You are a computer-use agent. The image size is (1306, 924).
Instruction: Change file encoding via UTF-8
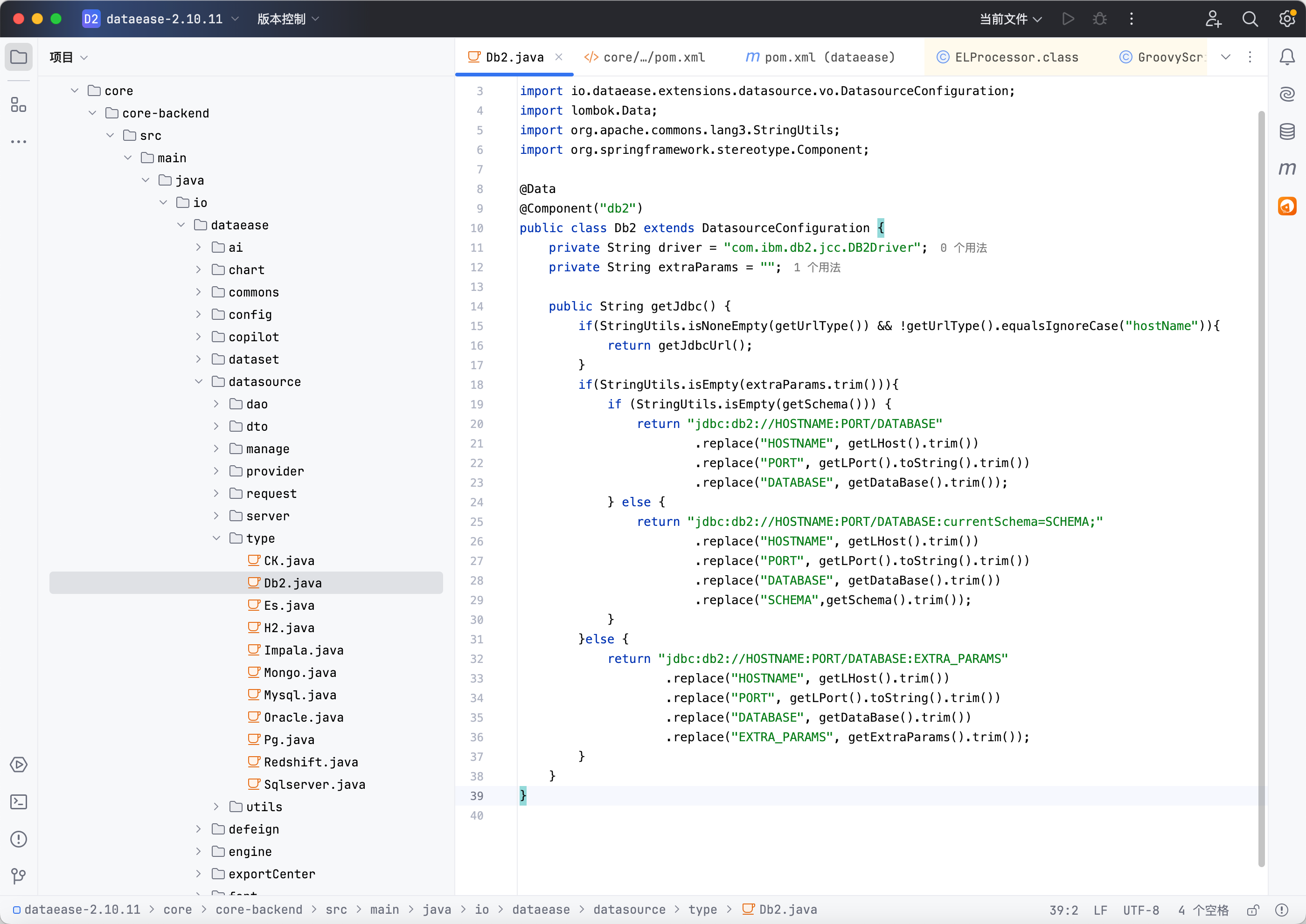[1141, 910]
